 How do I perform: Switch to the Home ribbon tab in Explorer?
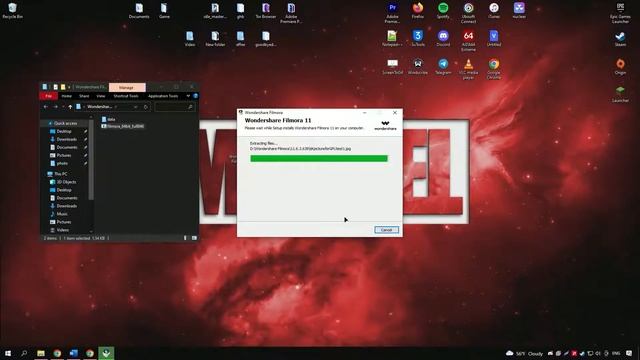tap(67, 96)
